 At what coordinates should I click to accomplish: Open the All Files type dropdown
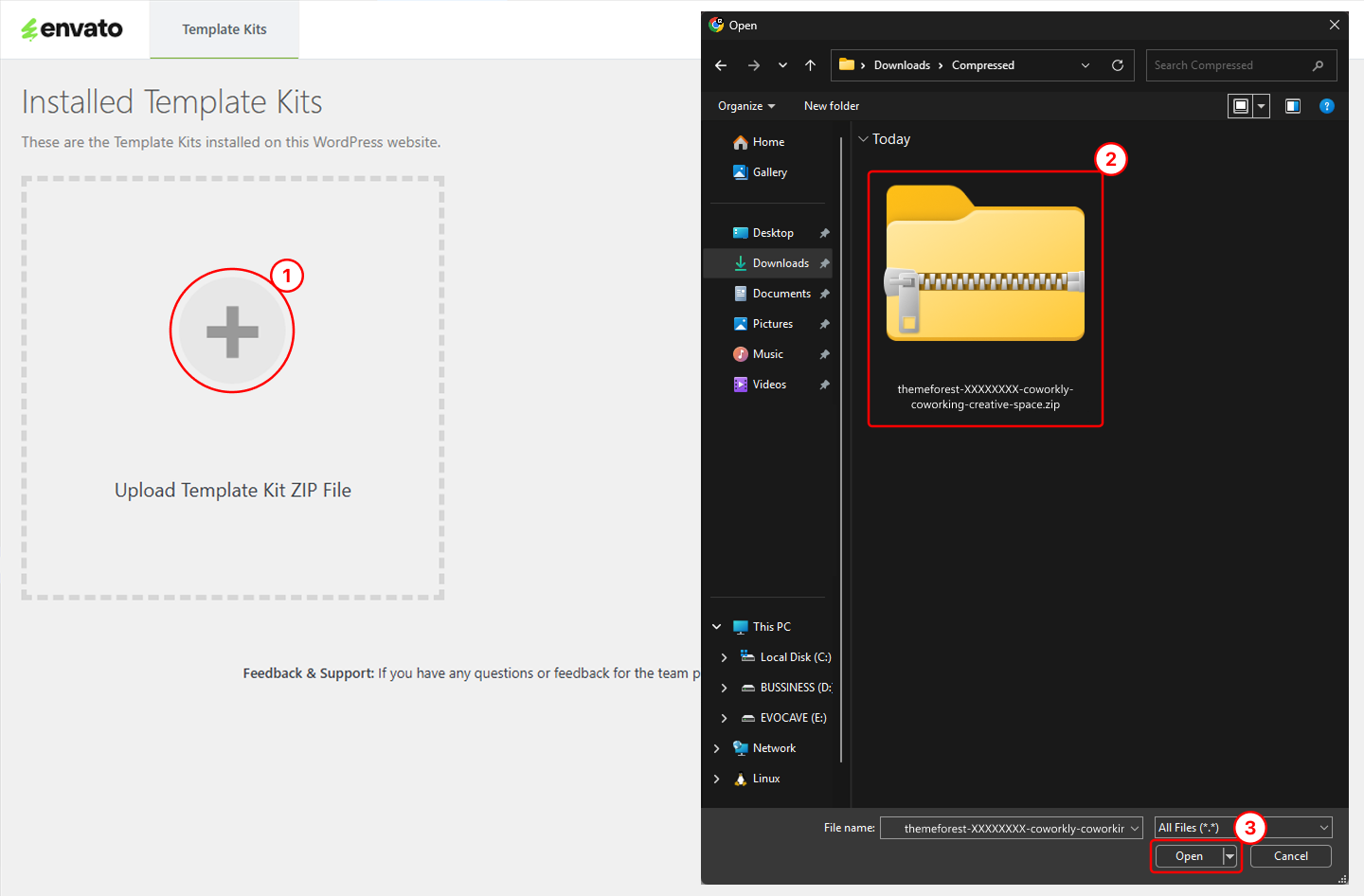[1243, 828]
